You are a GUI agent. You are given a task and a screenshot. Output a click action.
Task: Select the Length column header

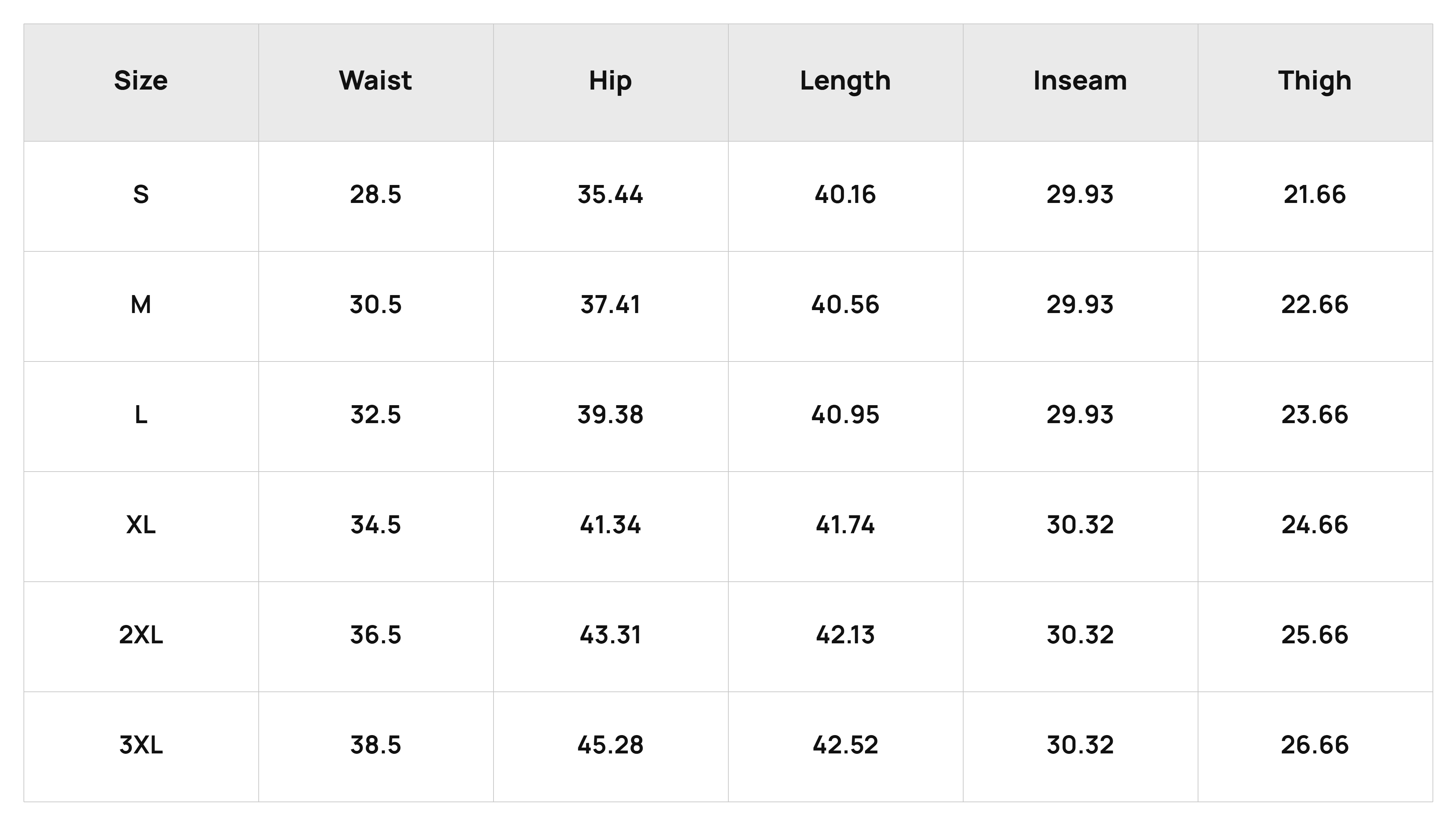pyautogui.click(x=845, y=81)
